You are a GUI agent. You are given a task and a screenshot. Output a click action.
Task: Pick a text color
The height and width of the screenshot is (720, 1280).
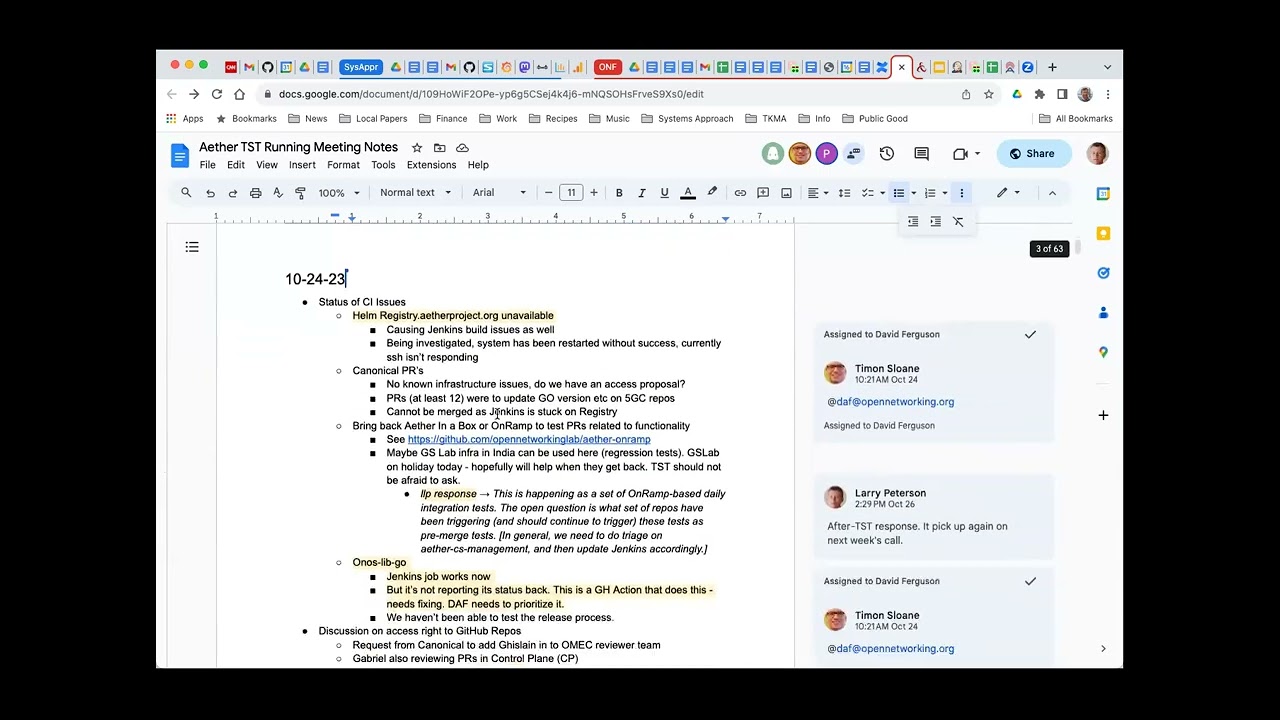[x=688, y=193]
